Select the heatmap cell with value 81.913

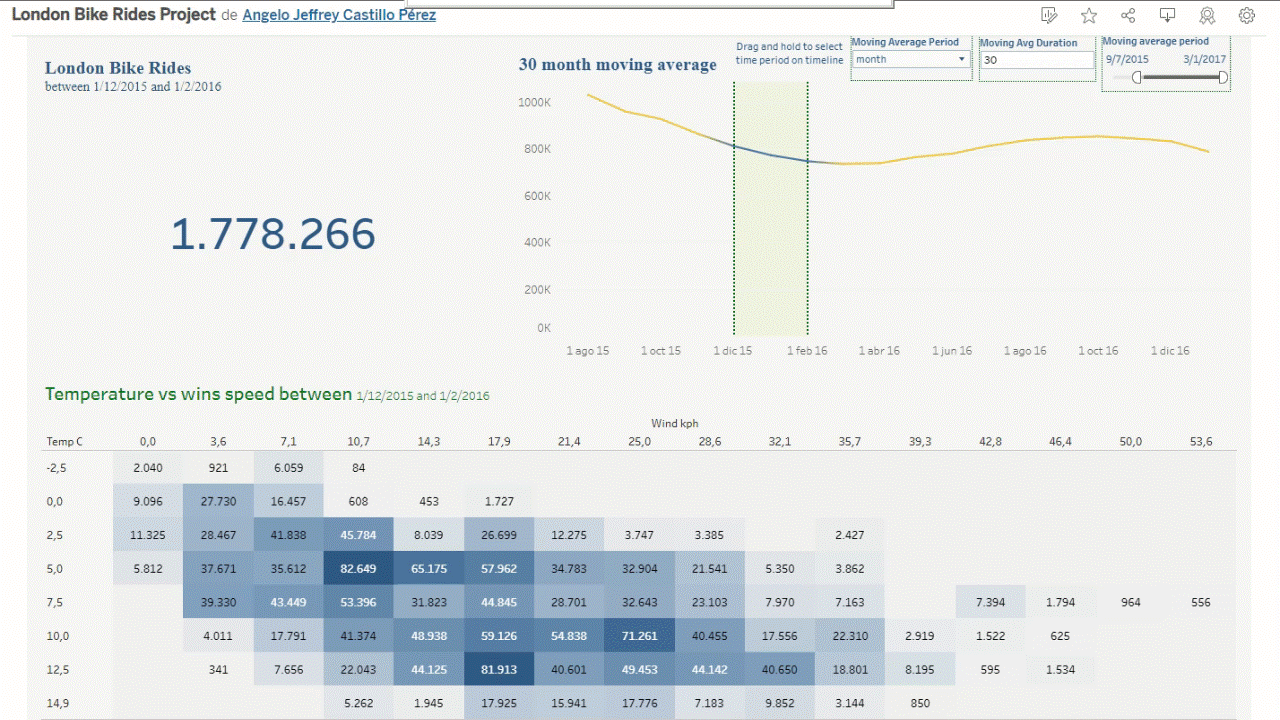tap(498, 669)
